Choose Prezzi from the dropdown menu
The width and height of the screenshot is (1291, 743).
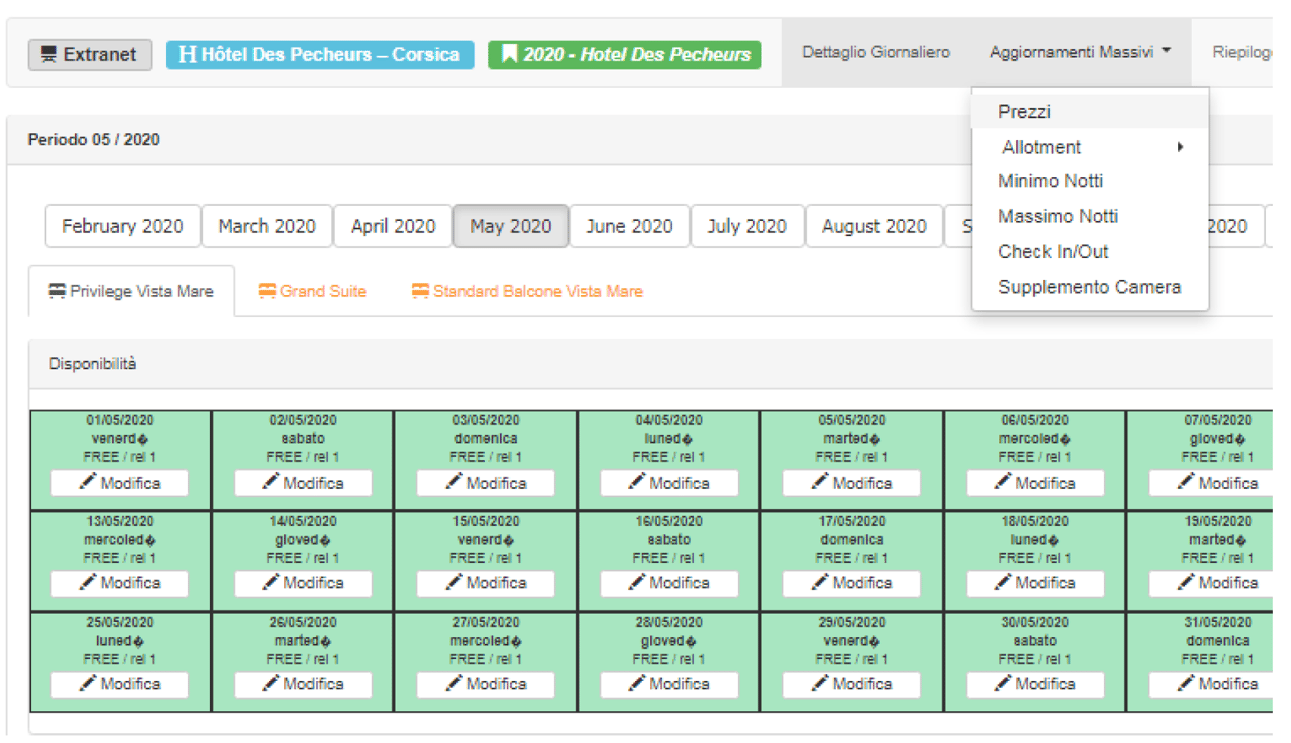[x=1090, y=112]
